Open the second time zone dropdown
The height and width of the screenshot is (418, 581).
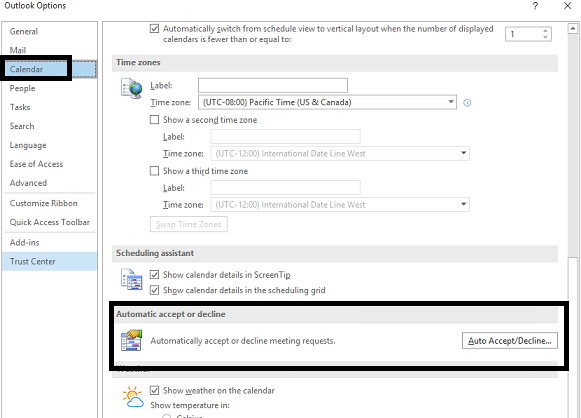click(x=463, y=153)
